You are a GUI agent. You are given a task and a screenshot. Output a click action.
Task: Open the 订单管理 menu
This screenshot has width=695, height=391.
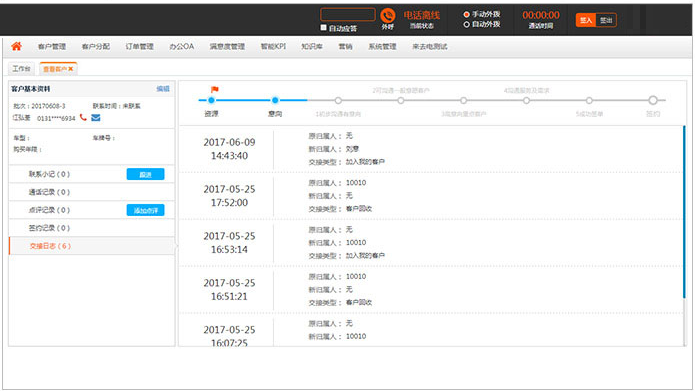[x=140, y=47]
